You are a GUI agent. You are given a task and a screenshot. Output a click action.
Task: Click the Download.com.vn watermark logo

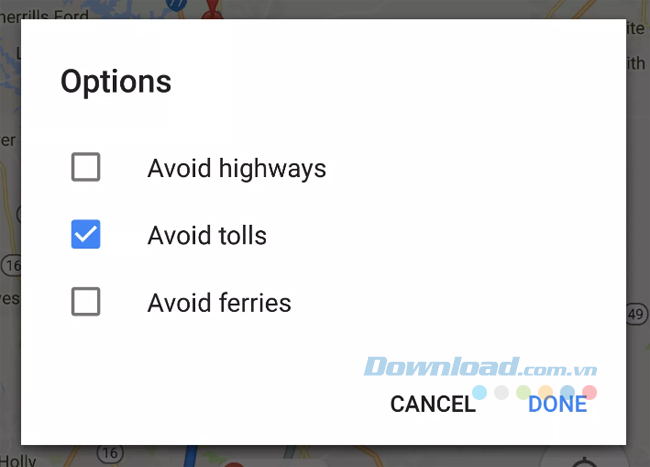[480, 367]
